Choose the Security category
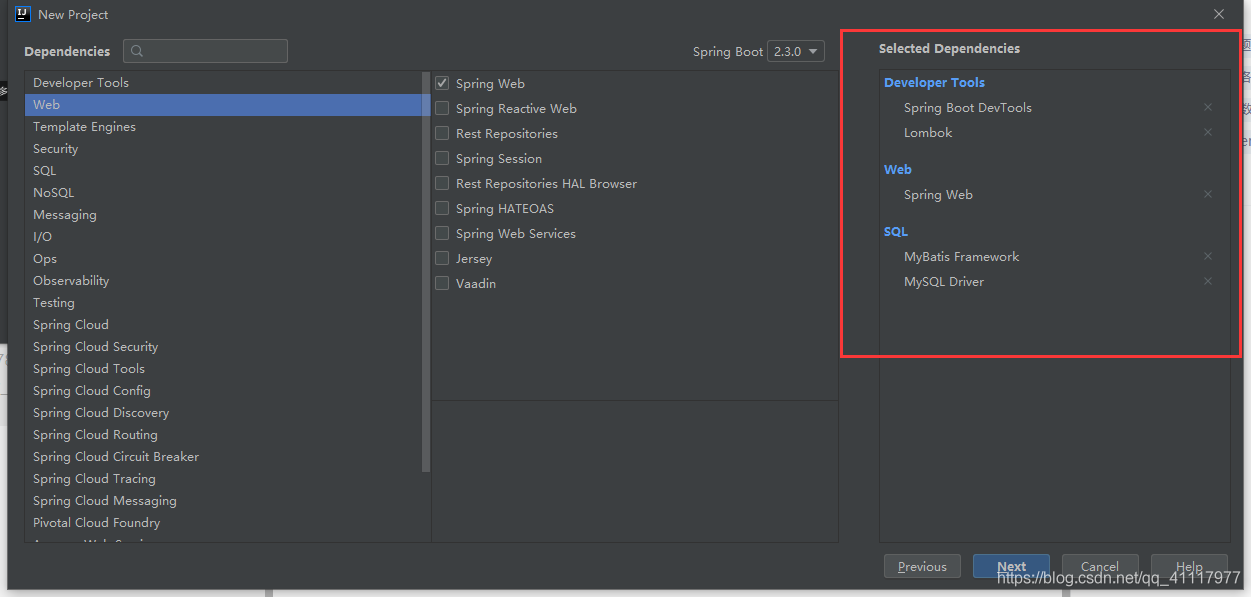1251x597 pixels. pyautogui.click(x=223, y=148)
